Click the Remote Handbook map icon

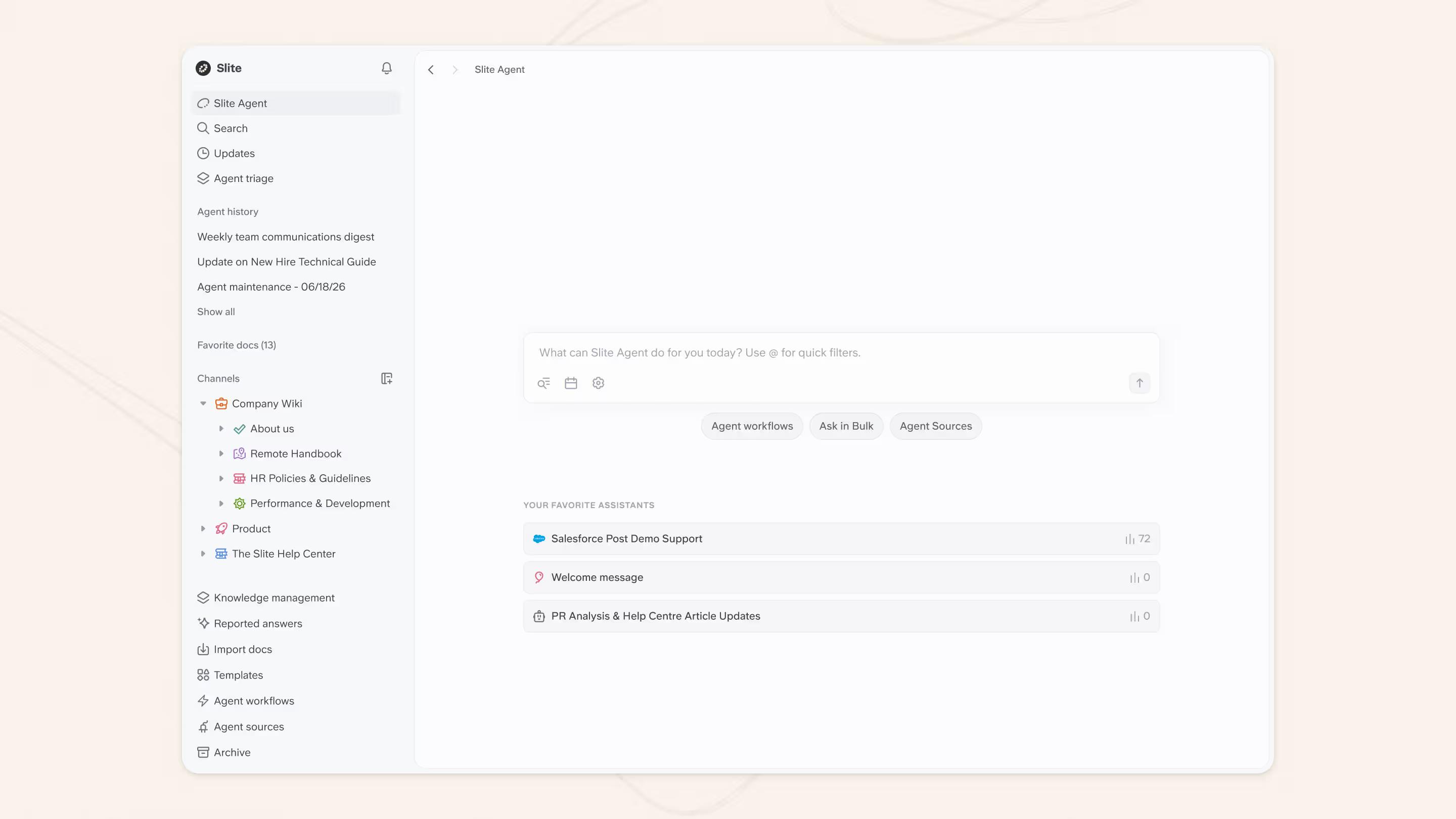pos(240,453)
